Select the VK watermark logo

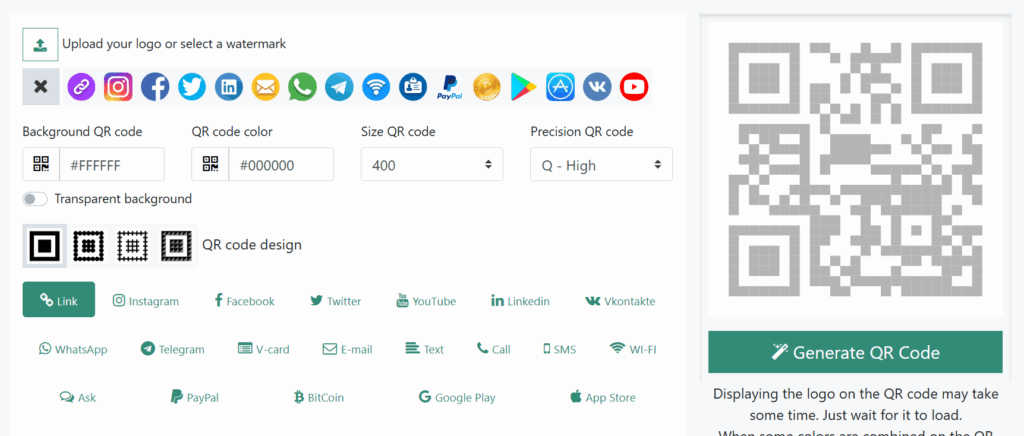click(598, 86)
